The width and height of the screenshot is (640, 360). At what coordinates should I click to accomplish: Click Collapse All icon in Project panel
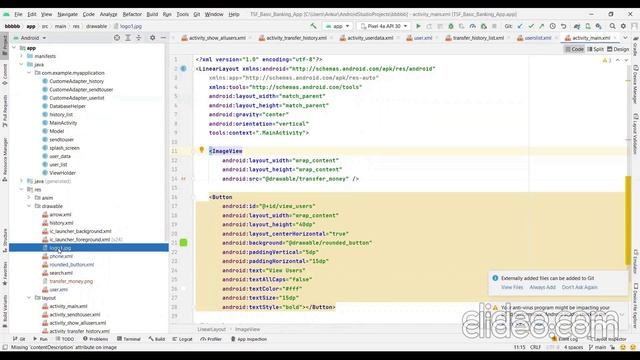coord(138,38)
